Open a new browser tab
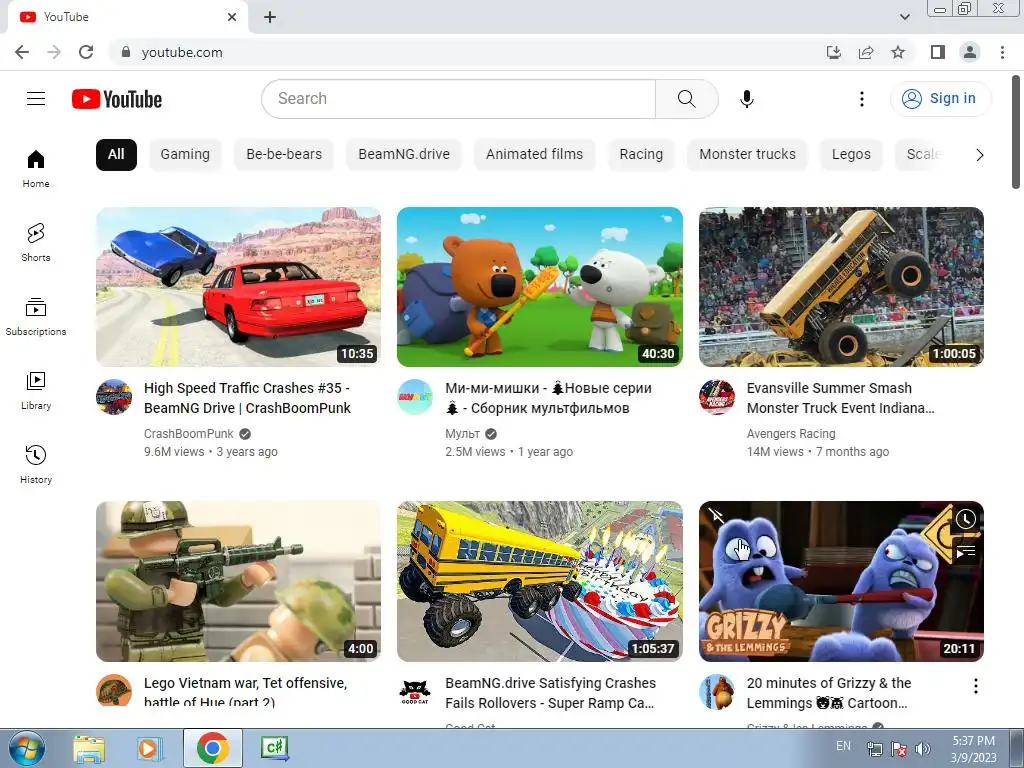Screen dimensions: 1024x768 pyautogui.click(x=270, y=17)
